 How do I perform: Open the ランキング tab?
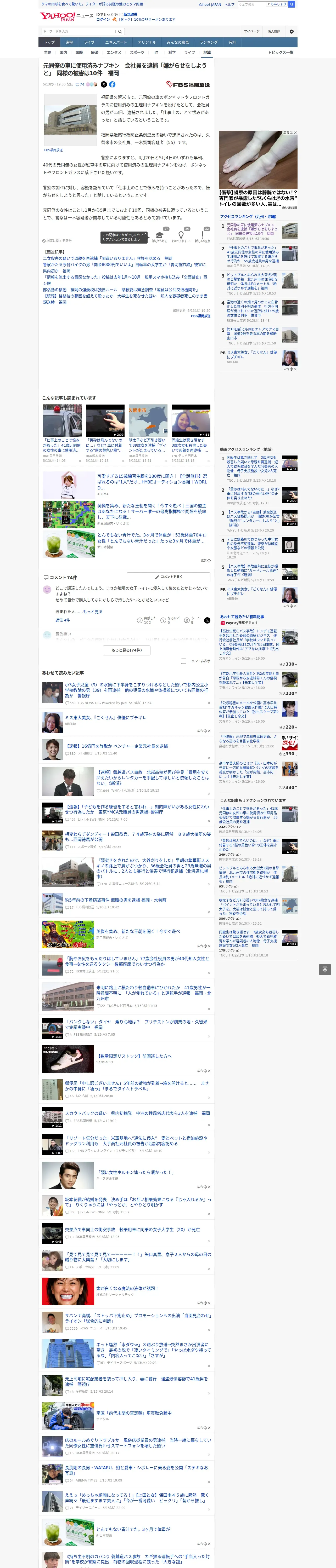tap(209, 42)
